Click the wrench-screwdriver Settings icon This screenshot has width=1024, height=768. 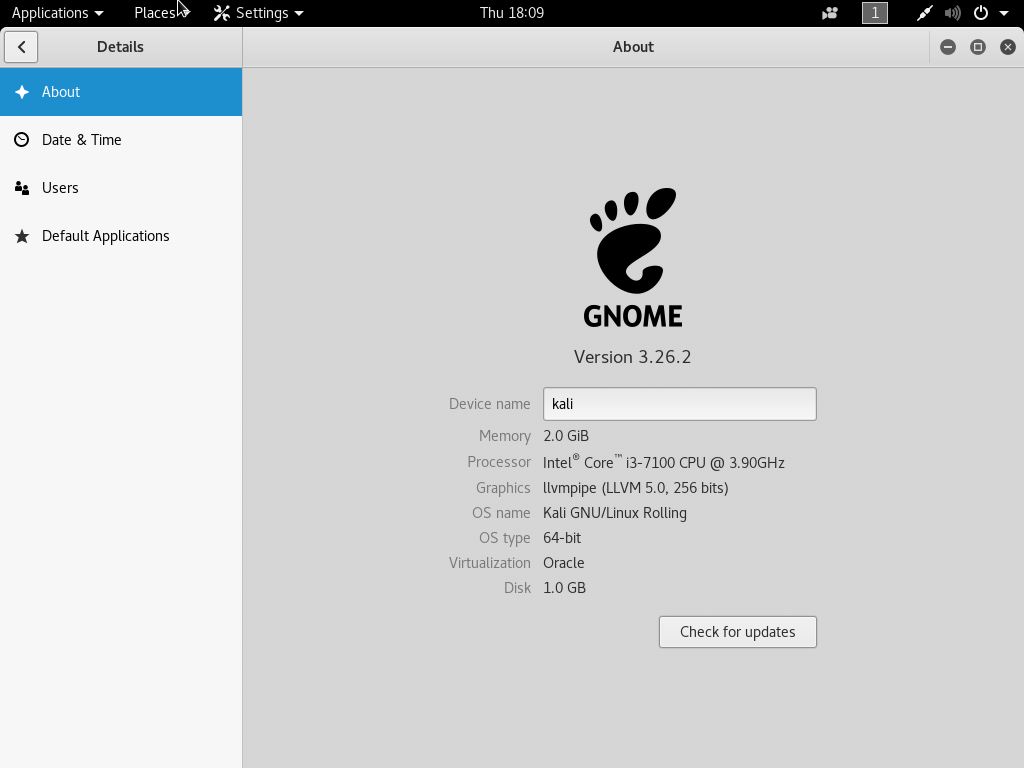222,13
